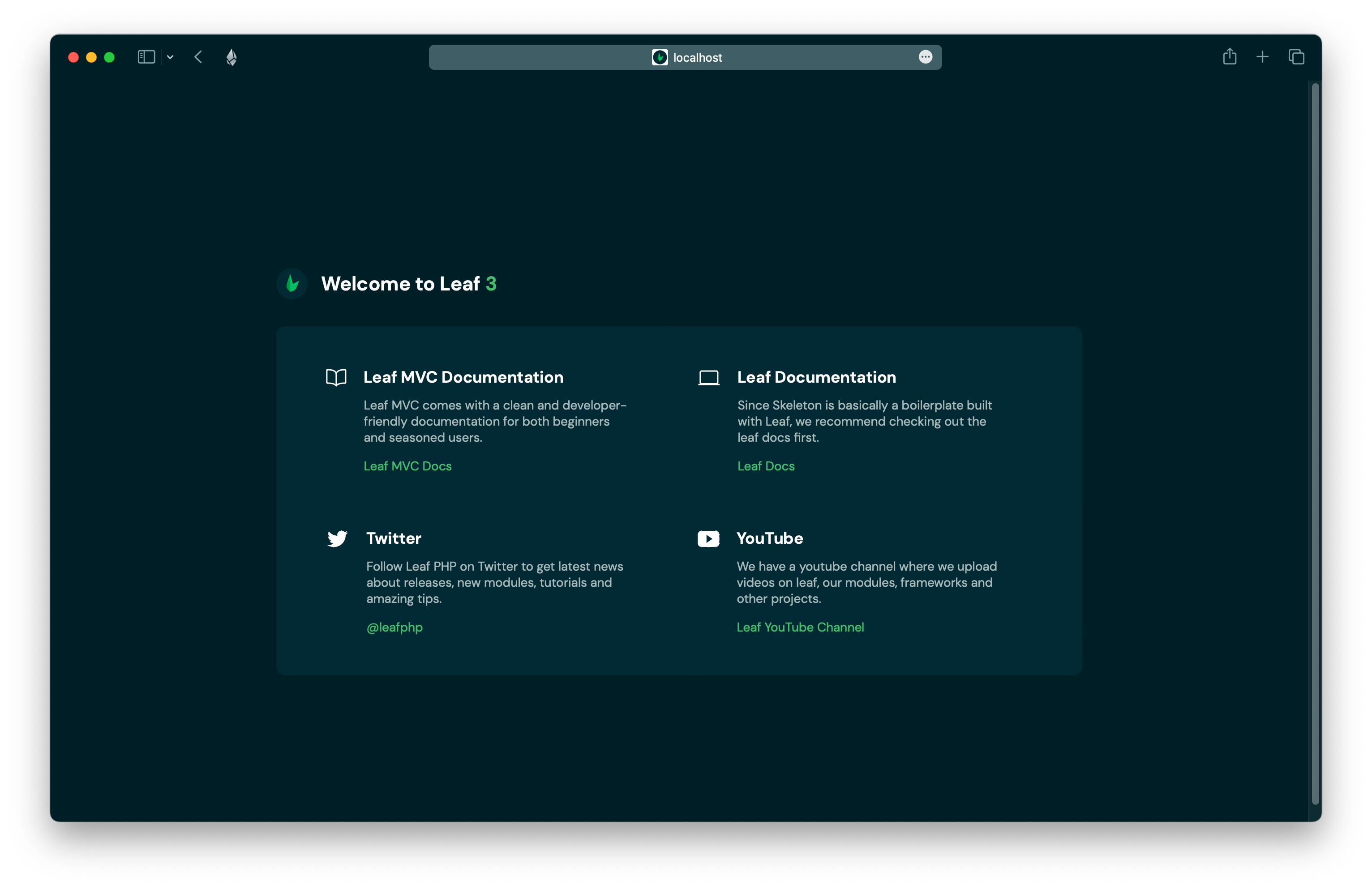Visit the @leafphp Twitter link
This screenshot has width=1372, height=888.
pyautogui.click(x=394, y=627)
